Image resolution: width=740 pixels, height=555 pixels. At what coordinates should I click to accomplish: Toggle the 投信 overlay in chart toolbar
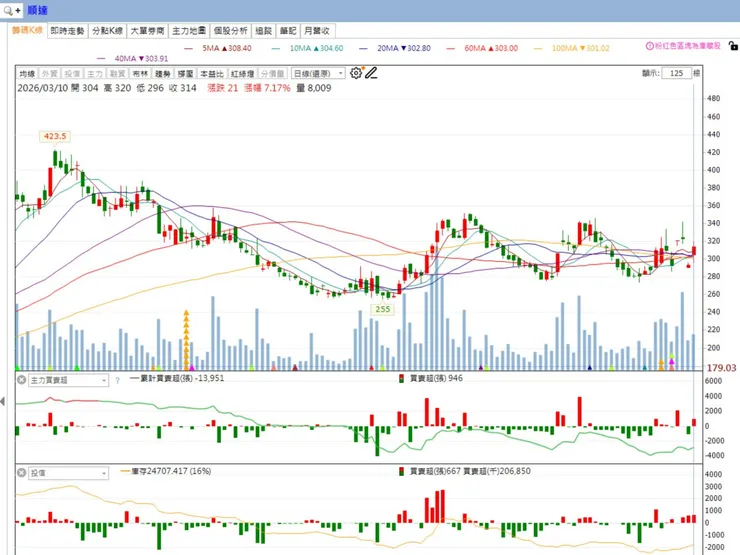(x=72, y=74)
